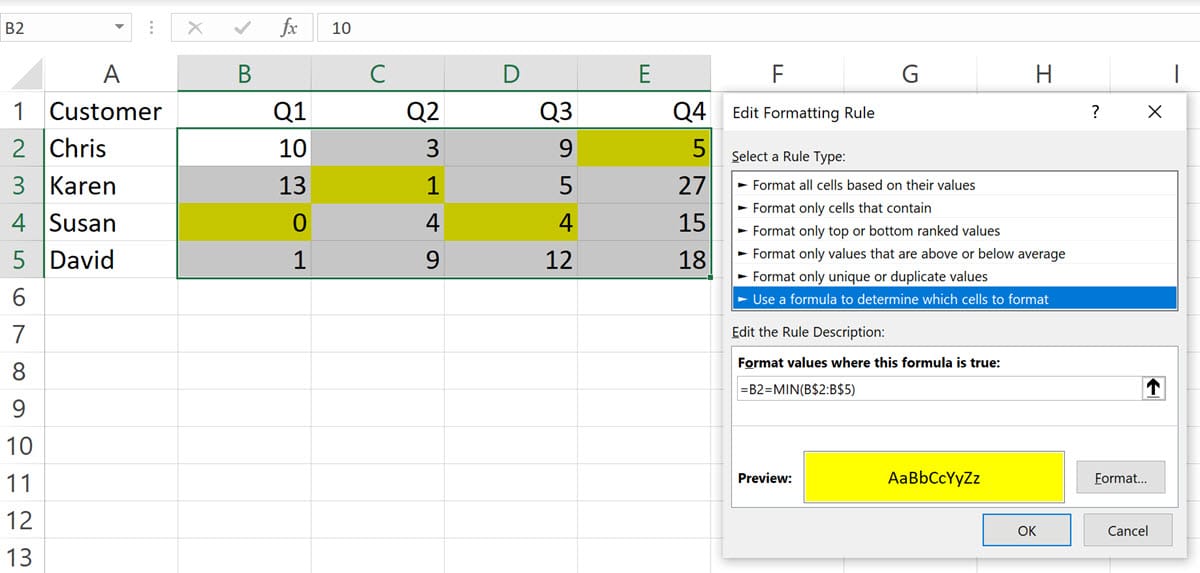Click the Help question mark in dialog
Image resolution: width=1200 pixels, height=573 pixels.
point(1093,112)
